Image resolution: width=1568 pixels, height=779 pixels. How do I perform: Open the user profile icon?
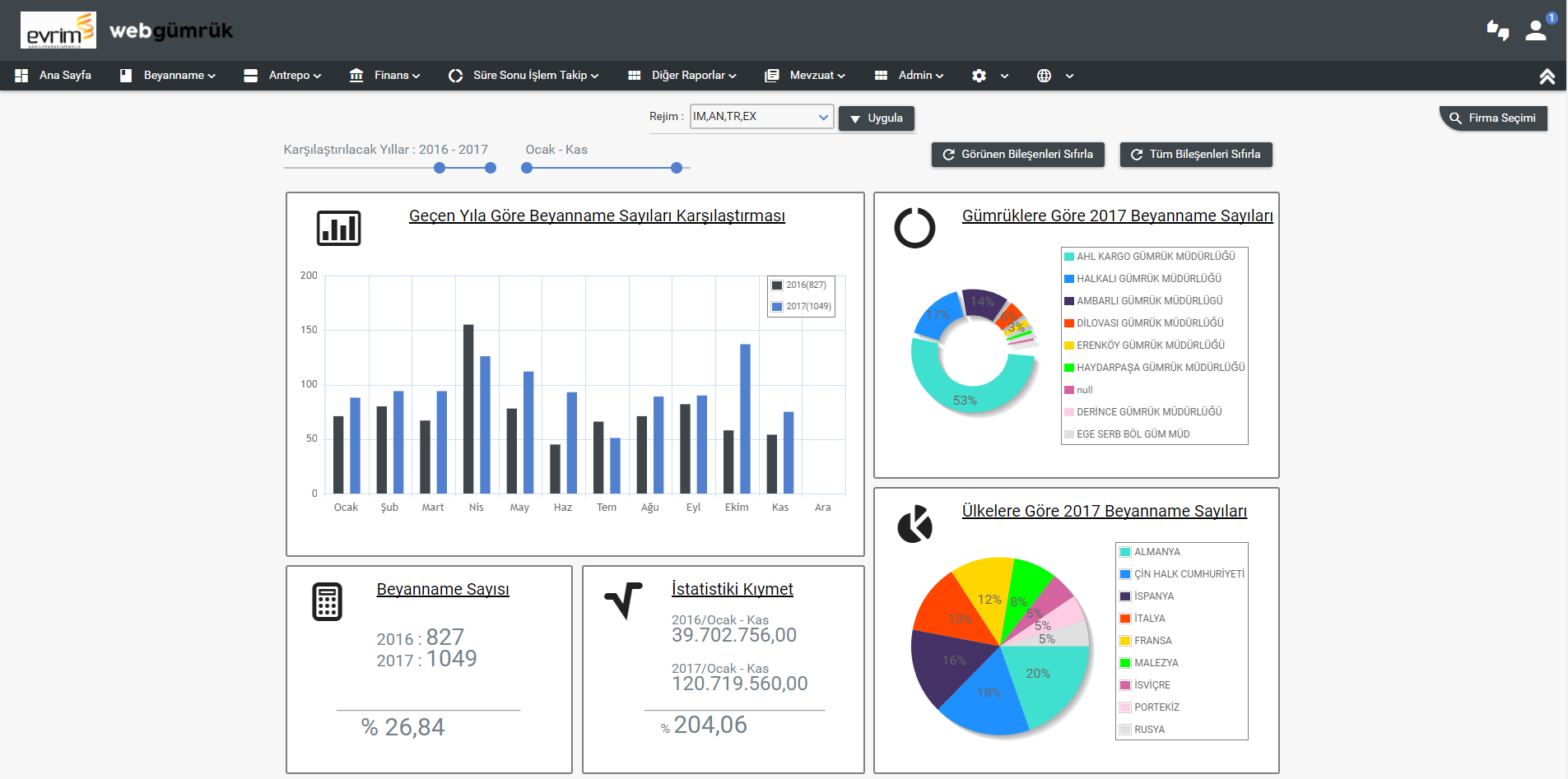point(1535,31)
